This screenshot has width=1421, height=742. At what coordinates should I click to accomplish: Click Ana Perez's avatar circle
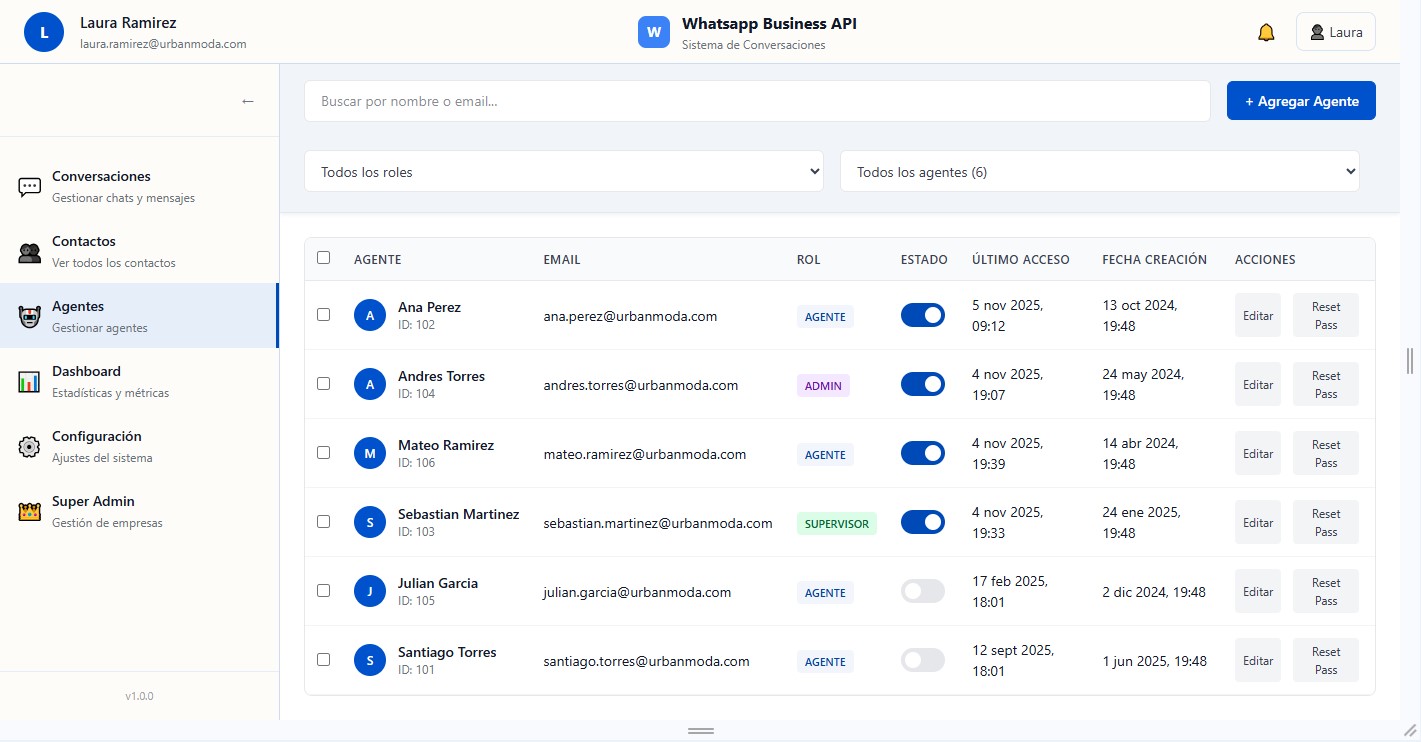click(370, 316)
